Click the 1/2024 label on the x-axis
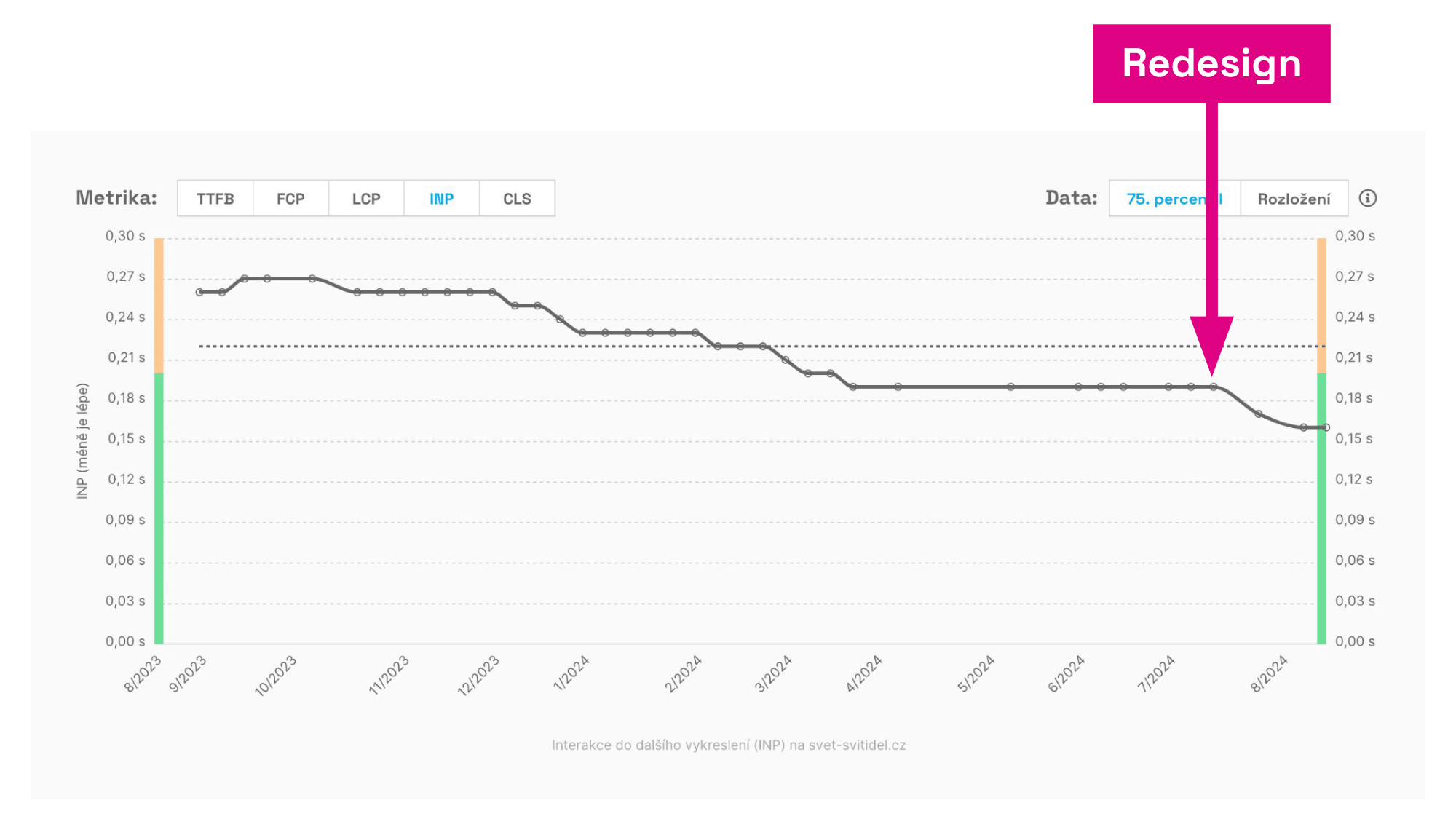The image size is (1456, 819). [571, 673]
